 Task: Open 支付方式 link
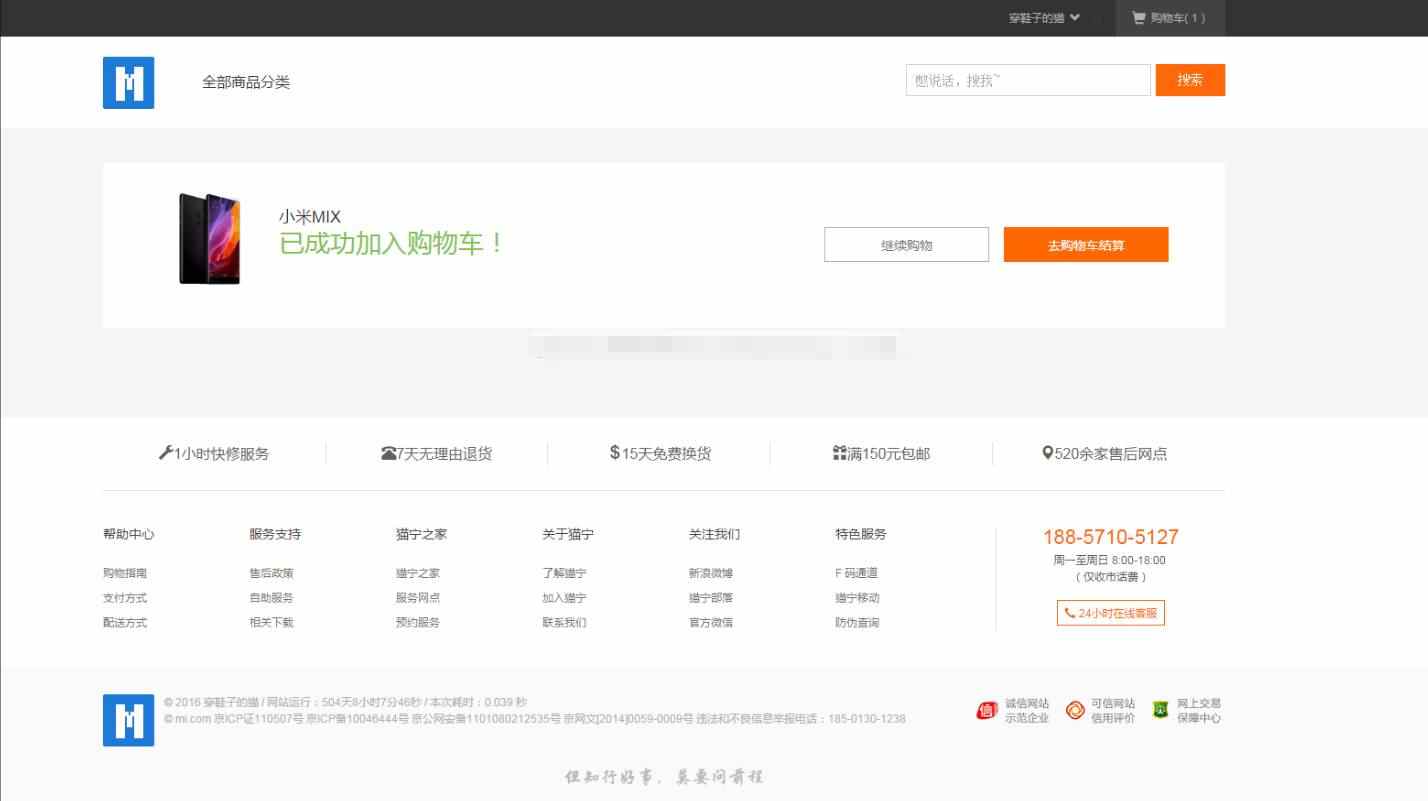click(x=125, y=598)
